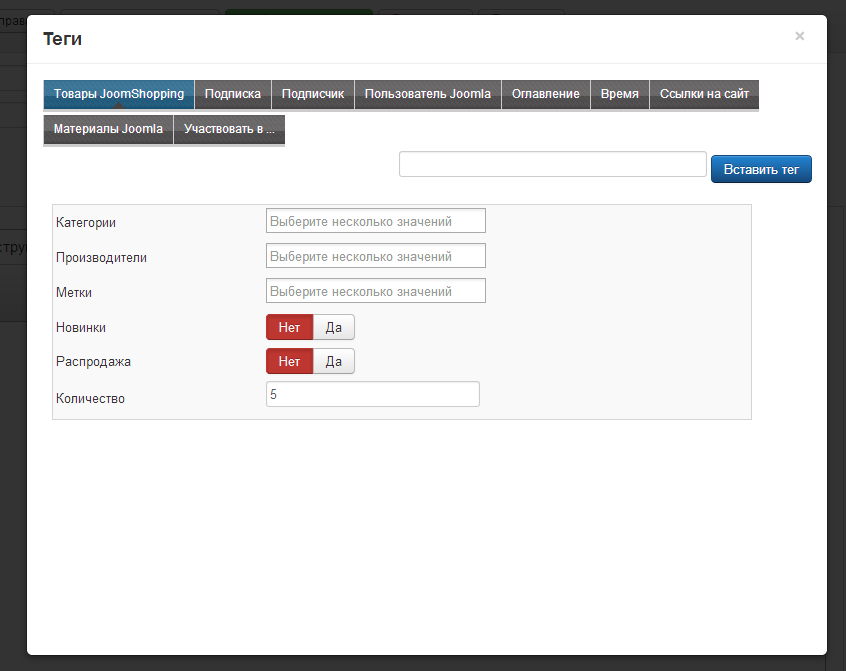Open the Метки multi-select dropdown
Screen dimensions: 846x671
point(375,291)
